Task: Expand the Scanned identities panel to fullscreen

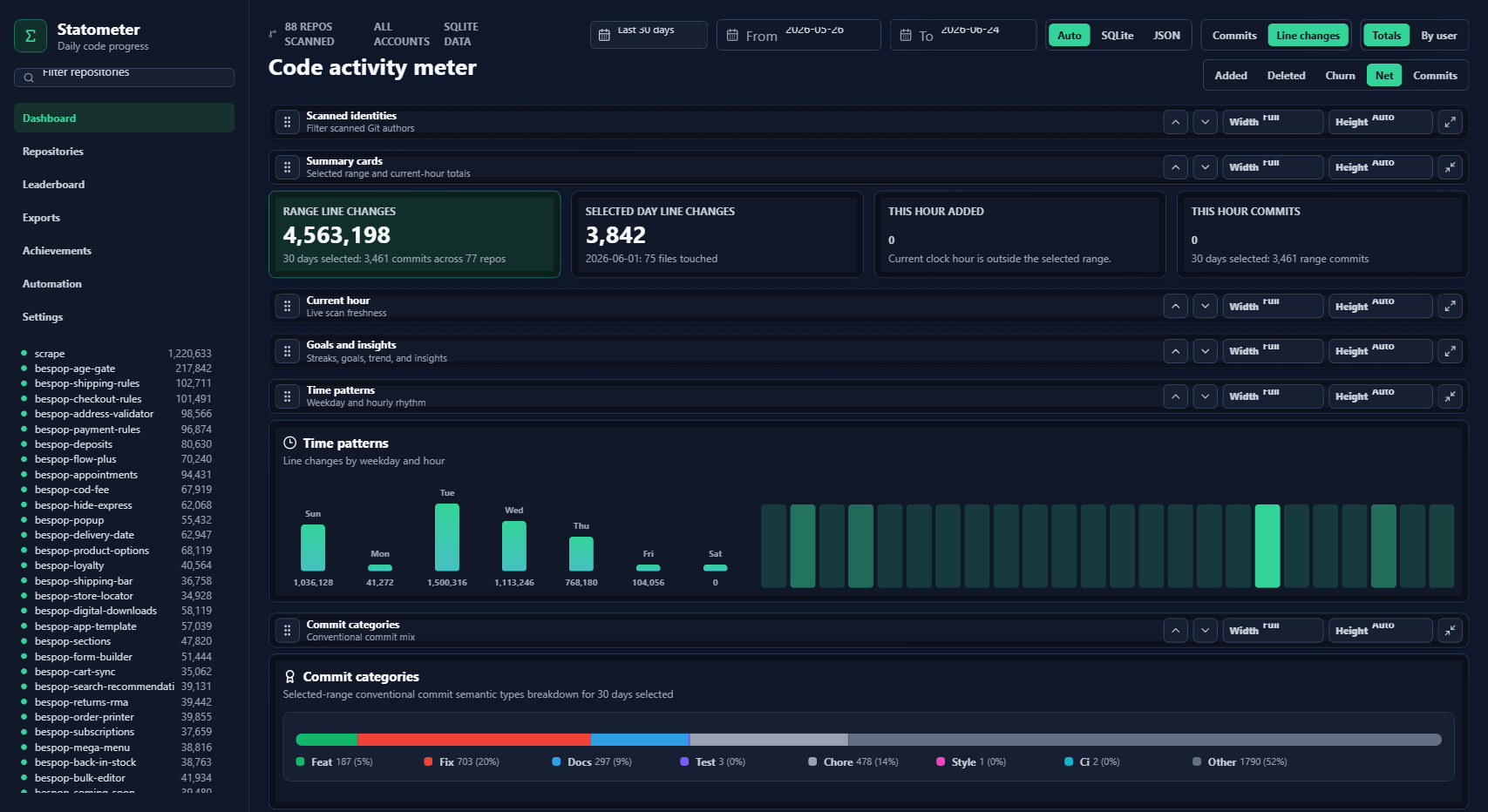Action: pos(1450,122)
